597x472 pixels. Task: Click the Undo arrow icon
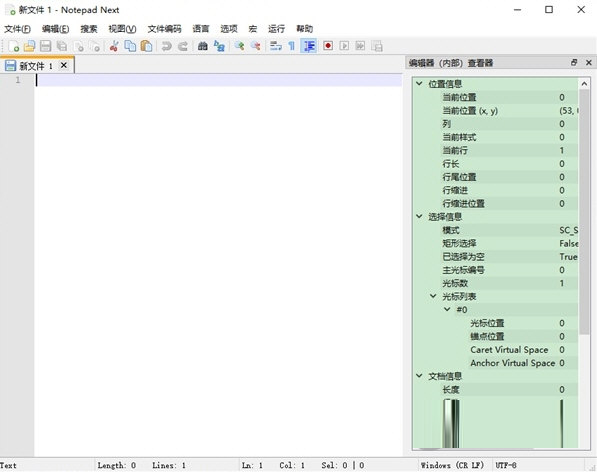pyautogui.click(x=166, y=46)
